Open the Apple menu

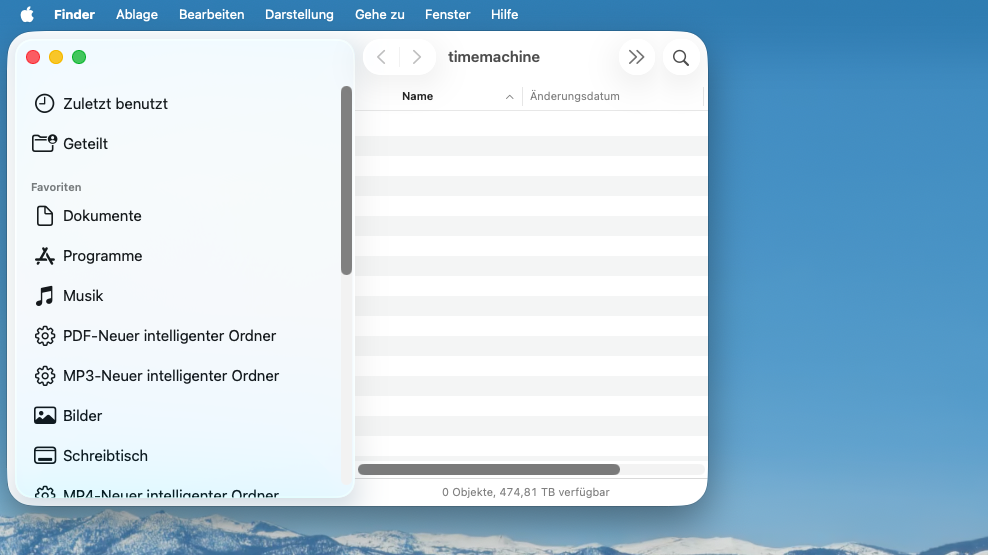point(27,15)
